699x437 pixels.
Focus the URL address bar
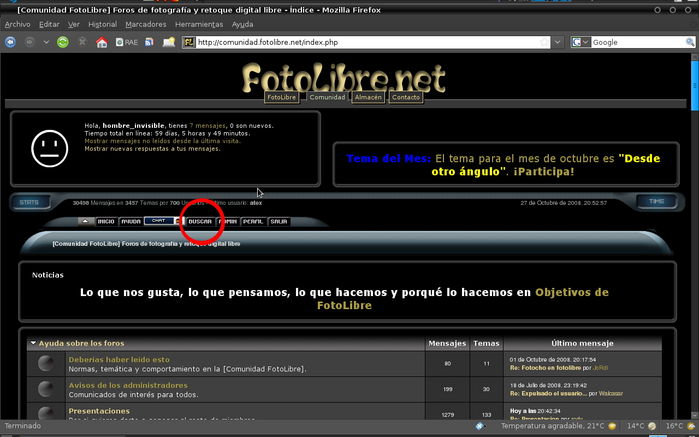click(x=367, y=42)
